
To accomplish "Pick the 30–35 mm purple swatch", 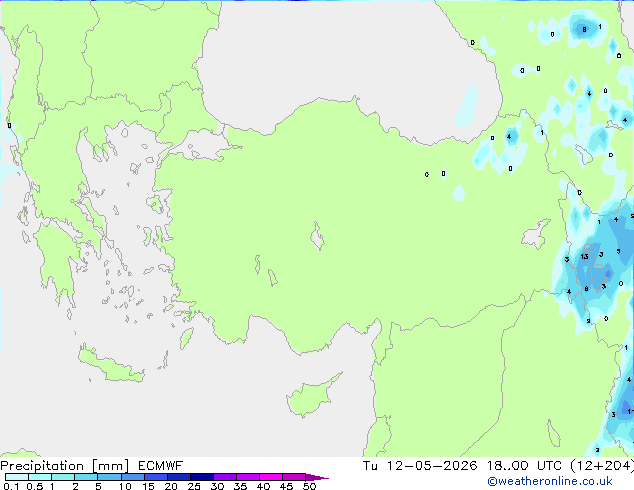I will click(225, 477).
